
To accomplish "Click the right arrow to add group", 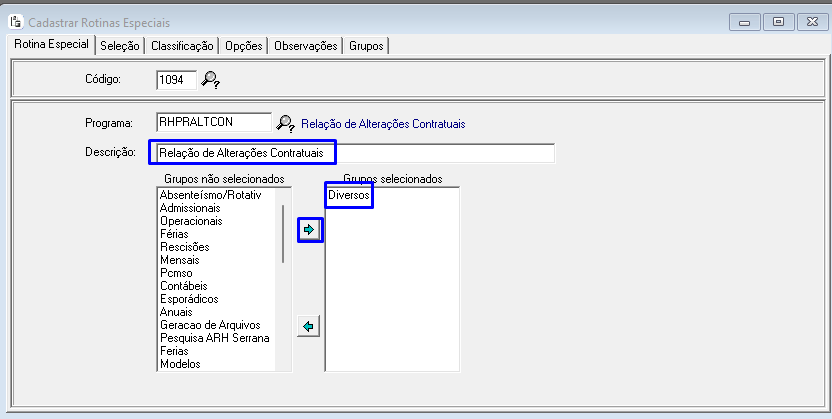I will (x=310, y=230).
